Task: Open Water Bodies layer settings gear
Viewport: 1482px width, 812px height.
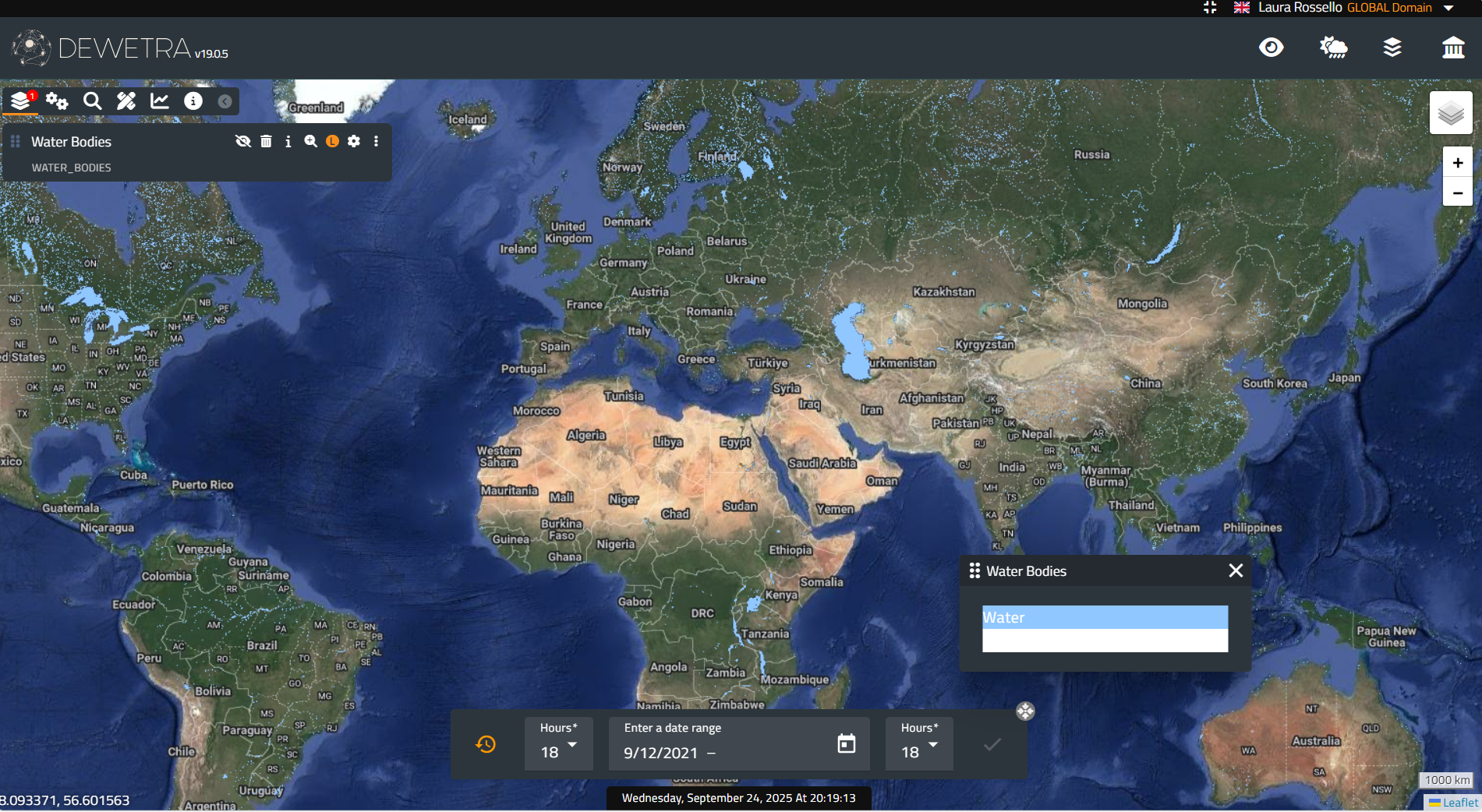Action: coord(354,141)
